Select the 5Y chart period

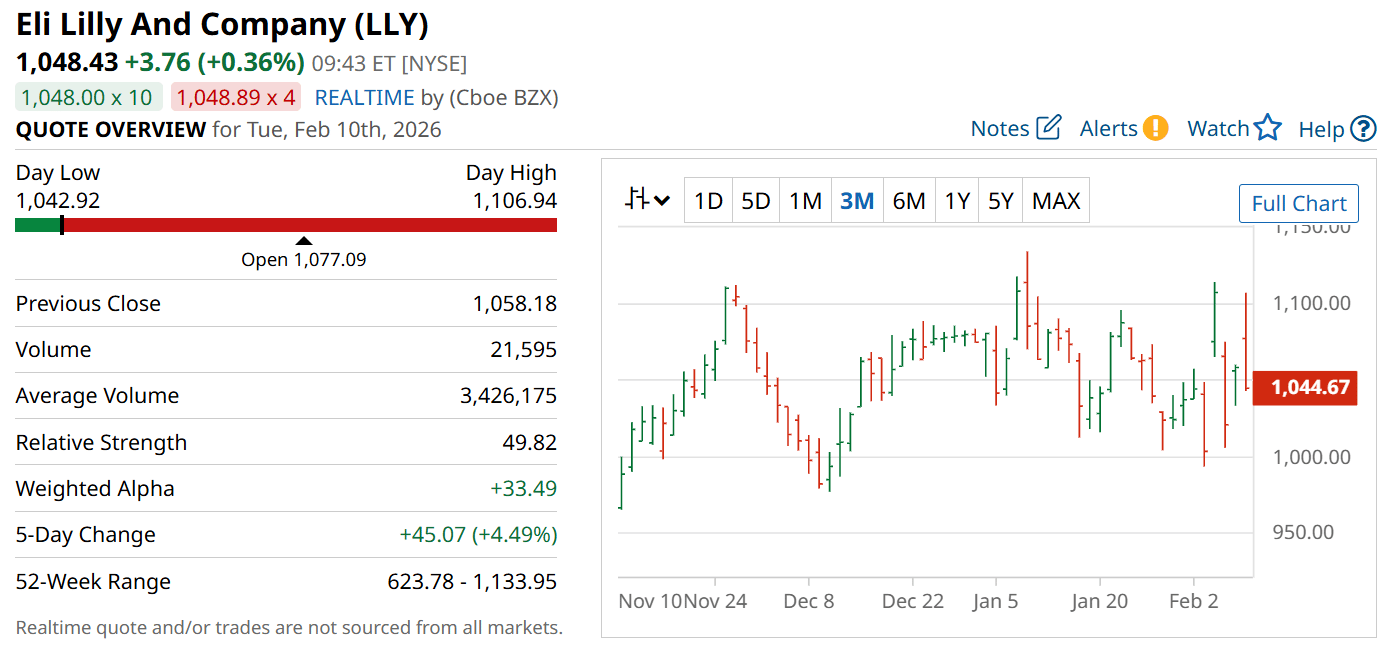click(1001, 201)
